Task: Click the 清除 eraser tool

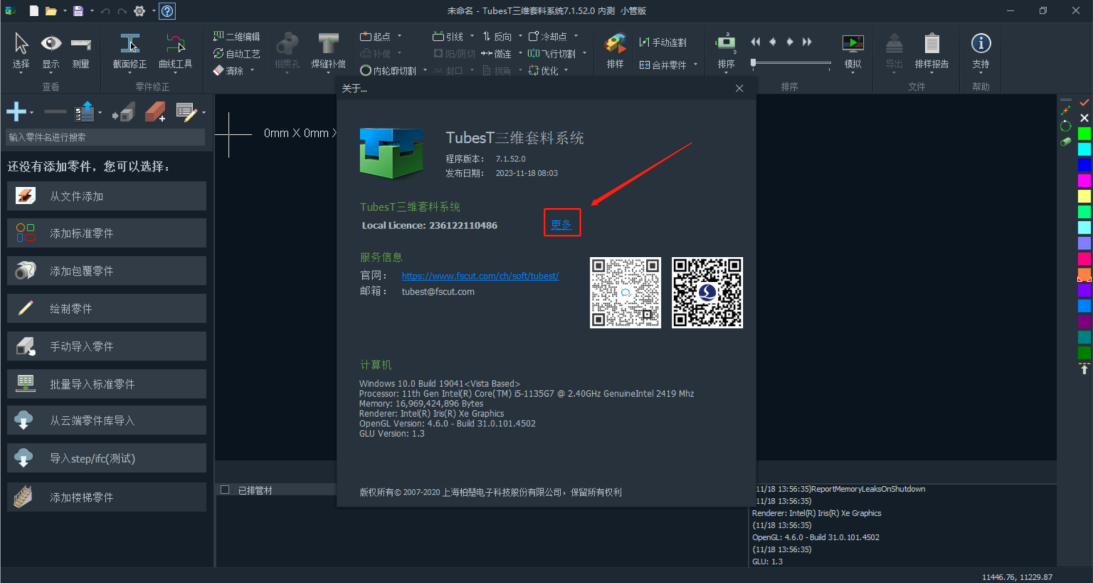Action: point(228,70)
